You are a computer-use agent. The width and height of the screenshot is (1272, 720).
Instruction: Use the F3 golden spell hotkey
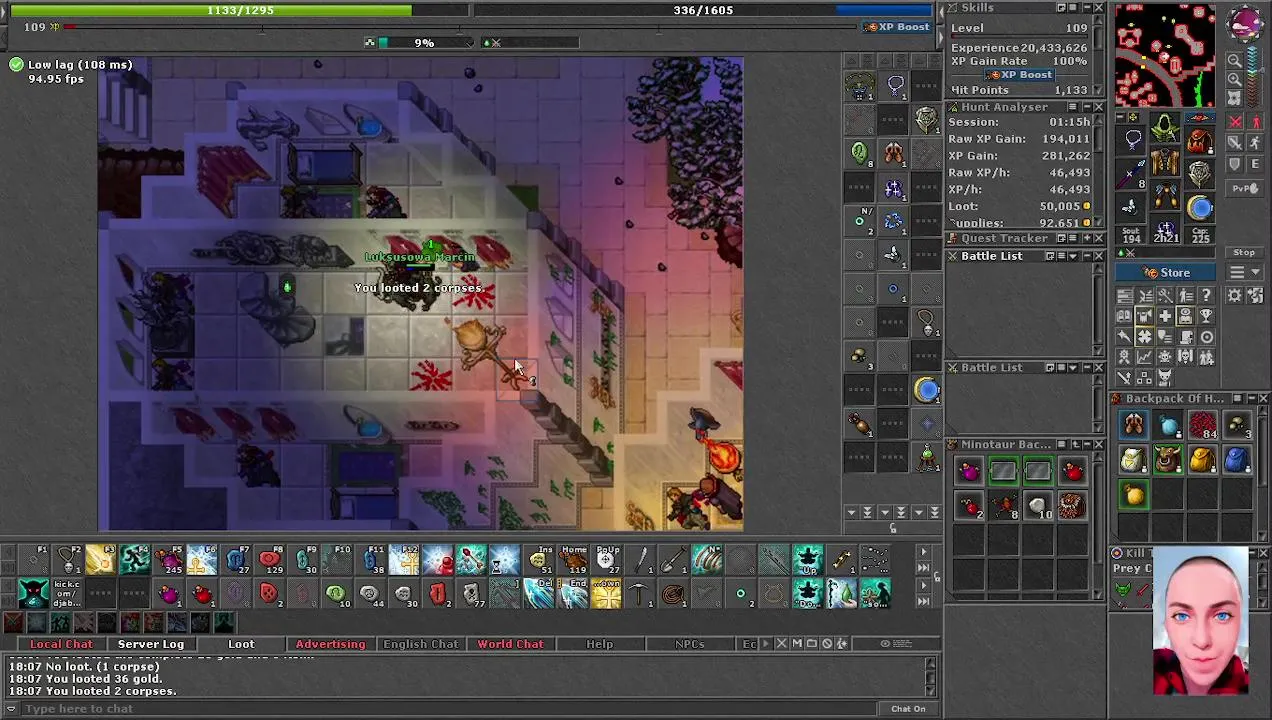click(101, 558)
